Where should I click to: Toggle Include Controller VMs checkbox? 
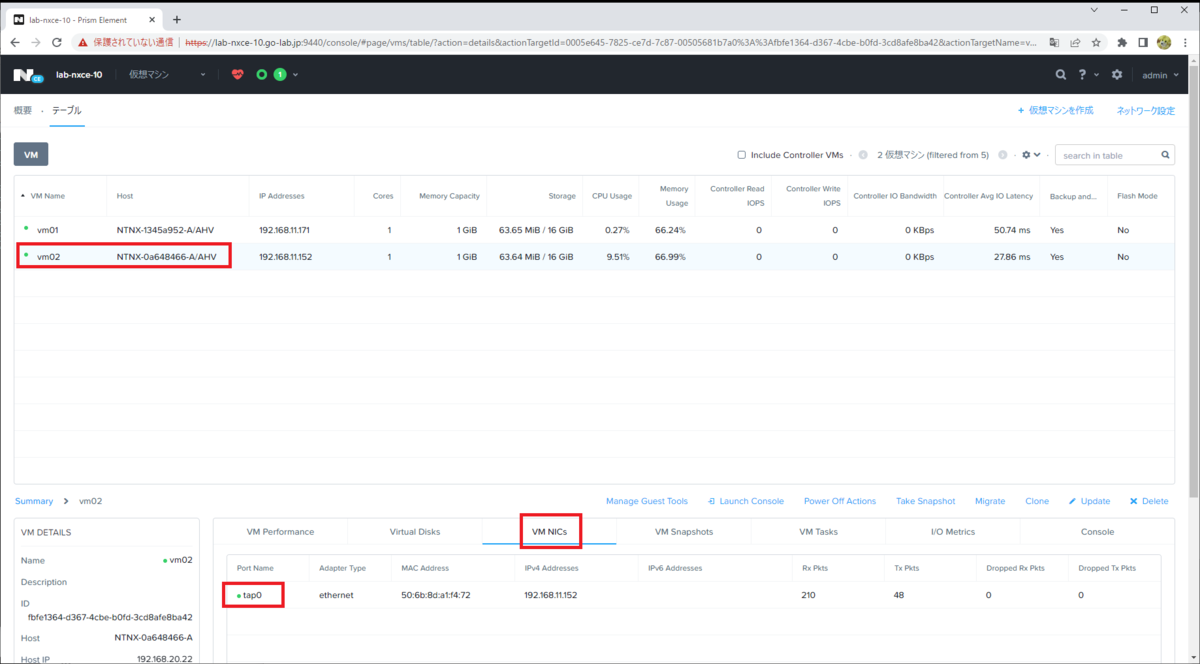[x=742, y=155]
